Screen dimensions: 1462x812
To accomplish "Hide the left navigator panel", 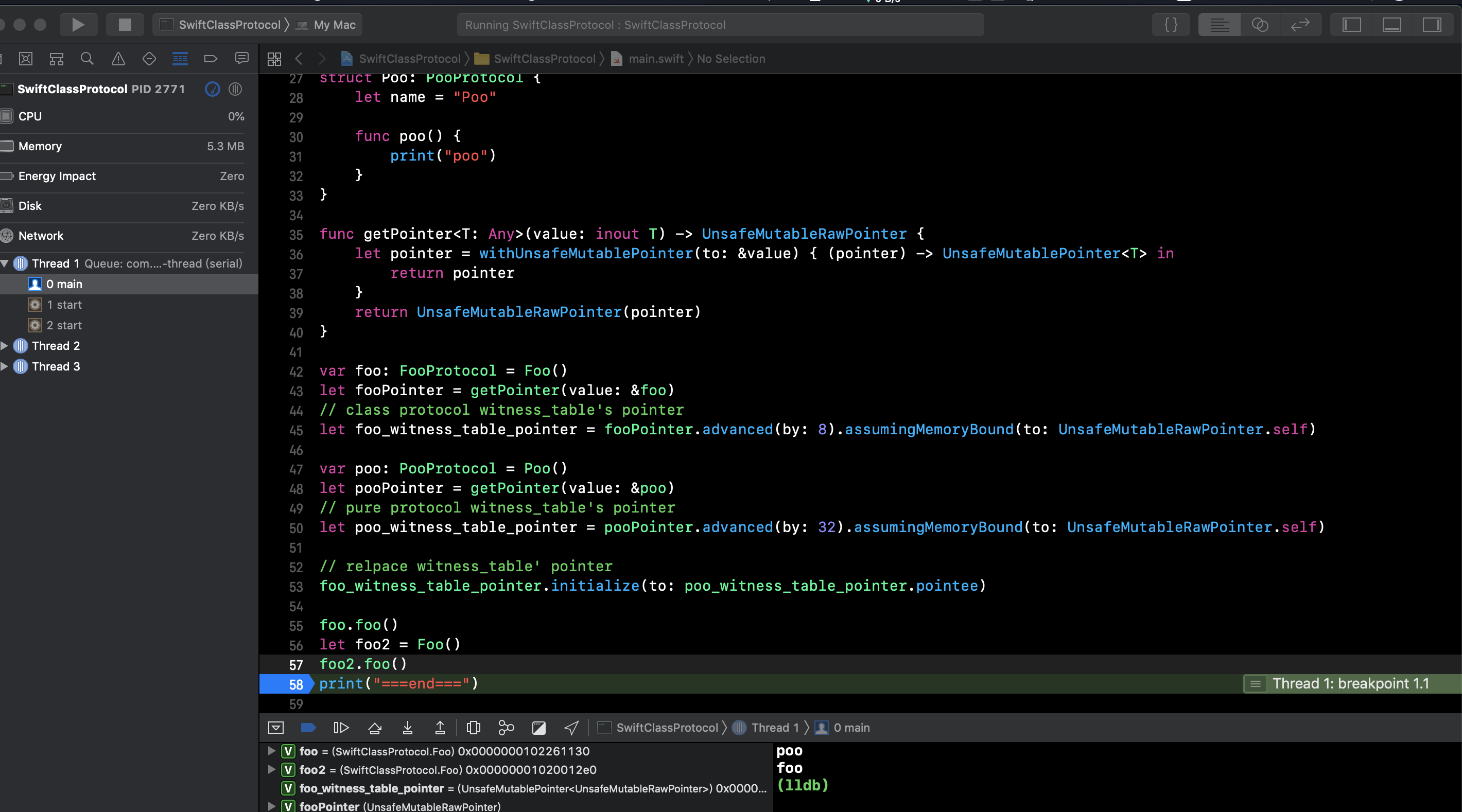I will click(x=1351, y=24).
